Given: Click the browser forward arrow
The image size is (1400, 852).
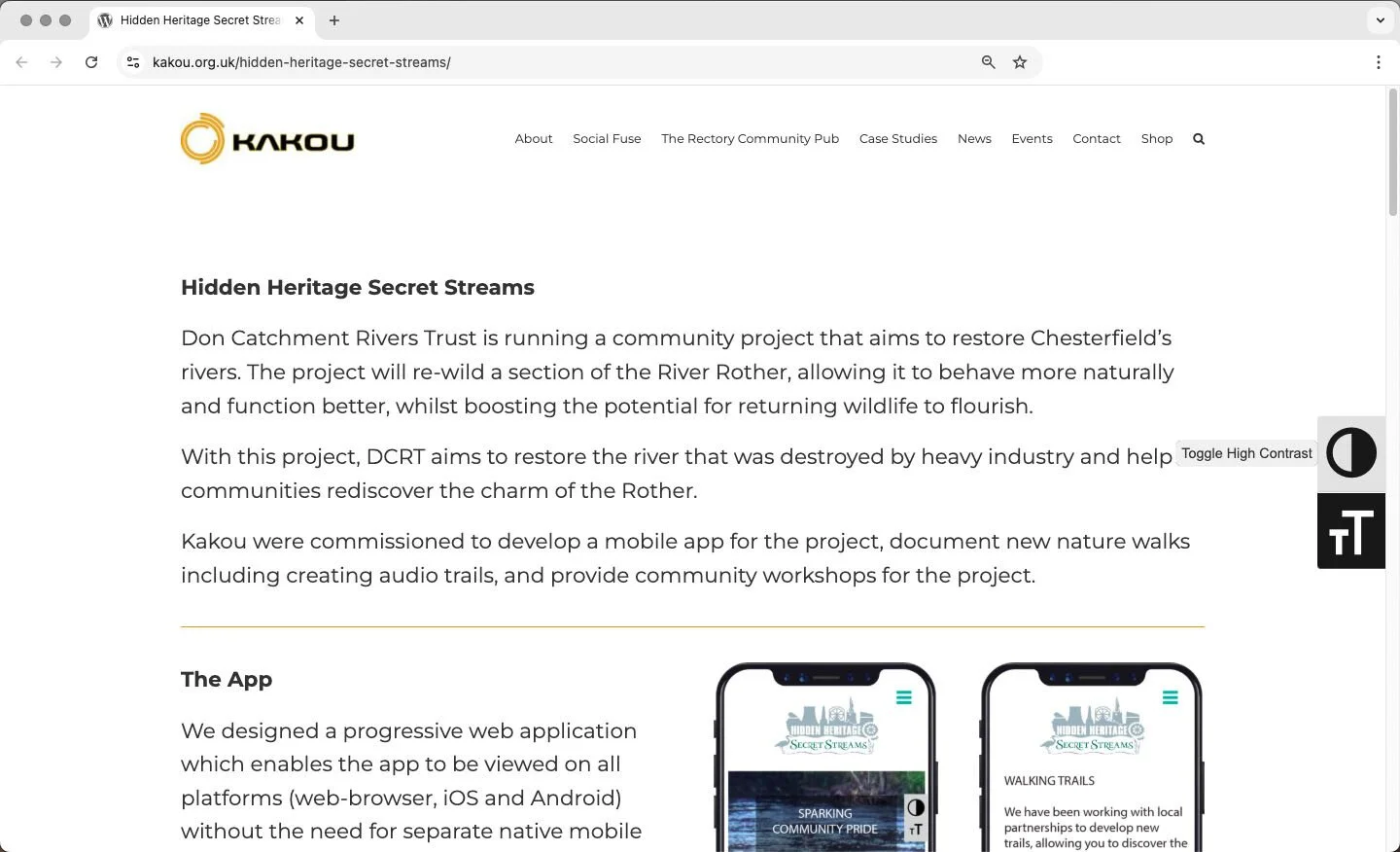Looking at the screenshot, I should (56, 62).
